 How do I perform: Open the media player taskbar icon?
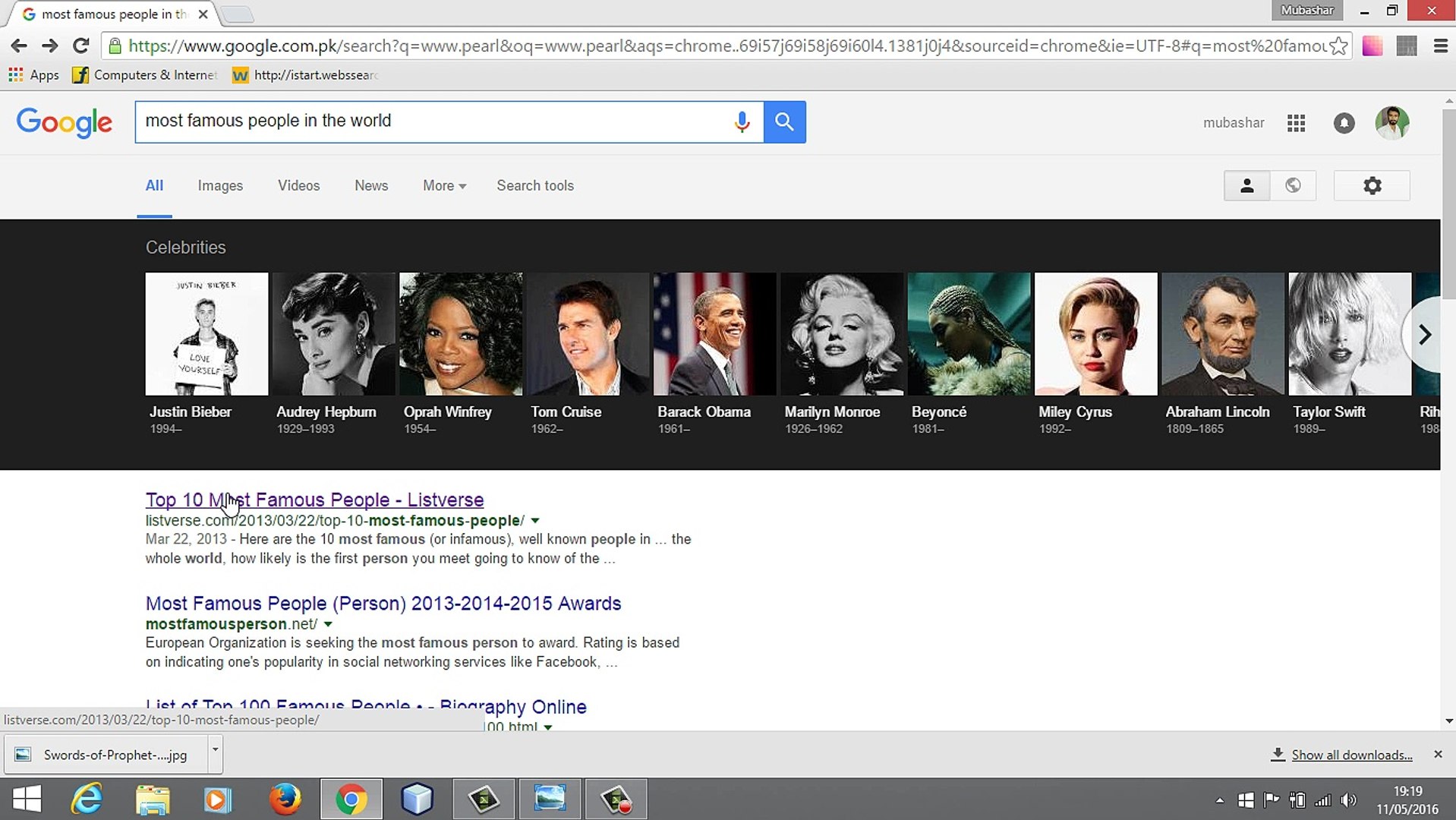pos(218,799)
